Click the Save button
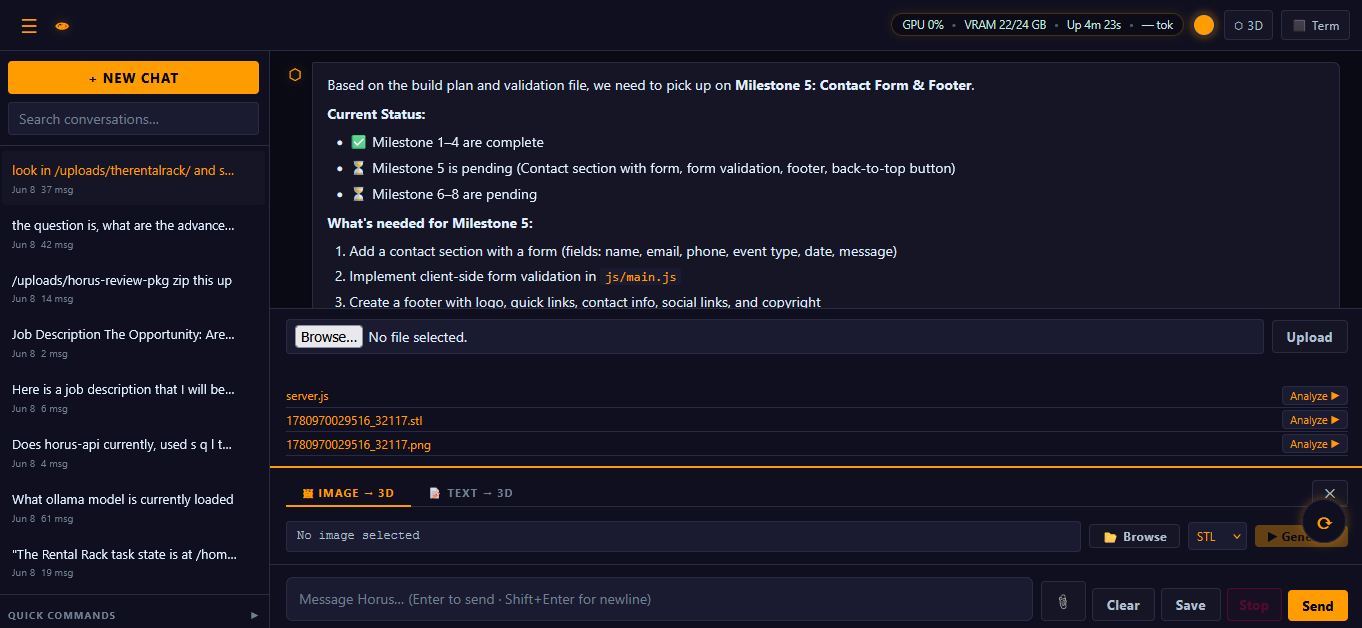 click(x=1190, y=605)
